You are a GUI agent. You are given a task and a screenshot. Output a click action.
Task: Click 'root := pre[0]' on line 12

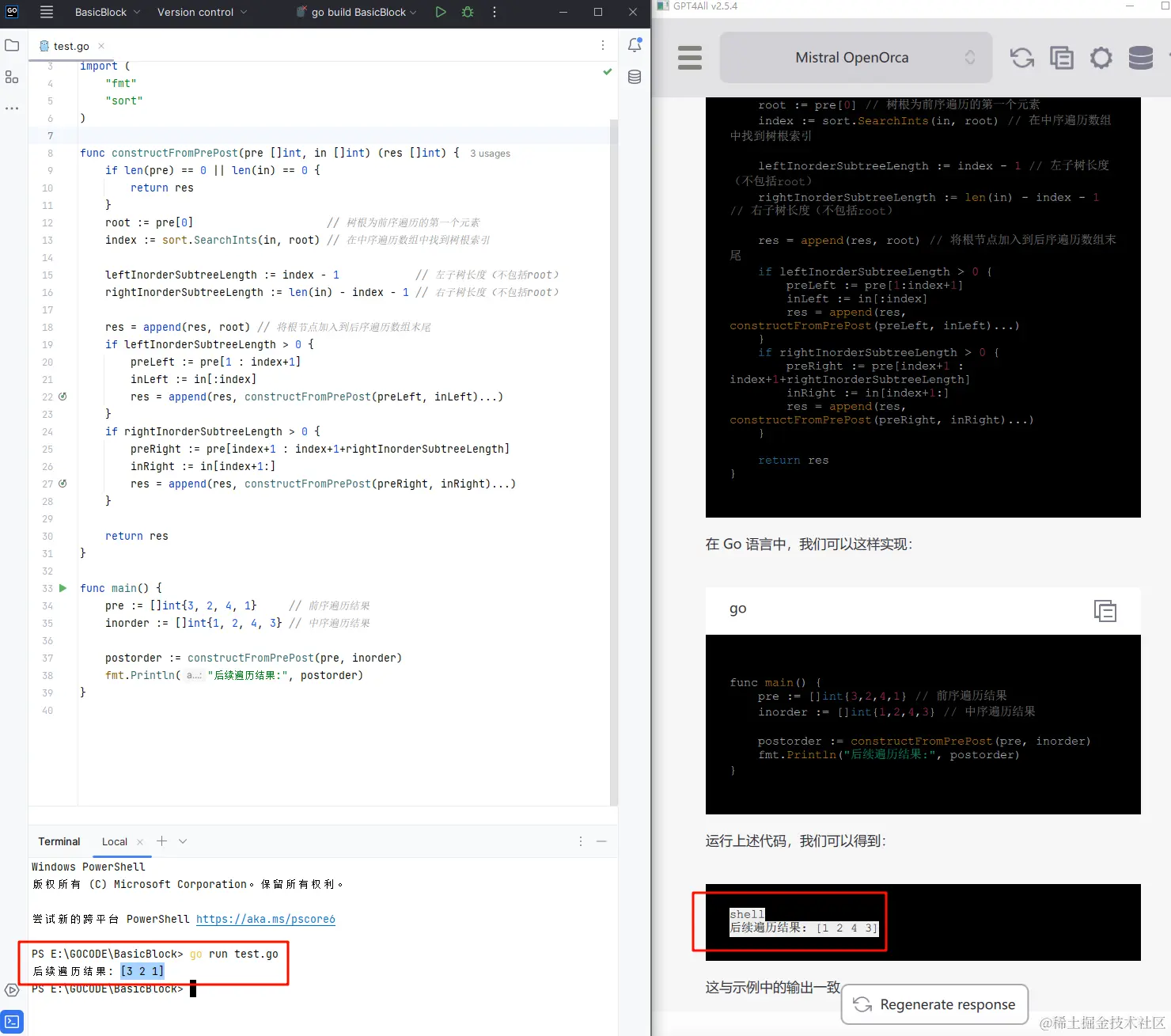coord(150,222)
